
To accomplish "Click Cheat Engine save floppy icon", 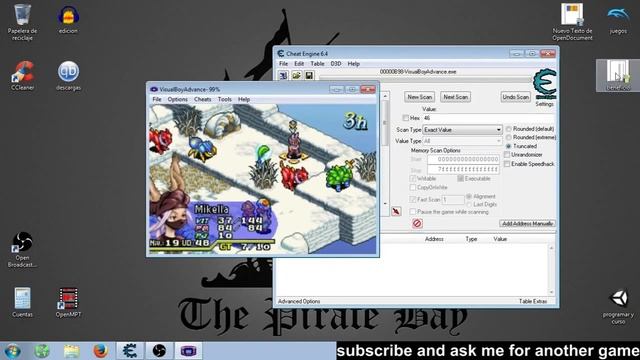I will coord(309,76).
